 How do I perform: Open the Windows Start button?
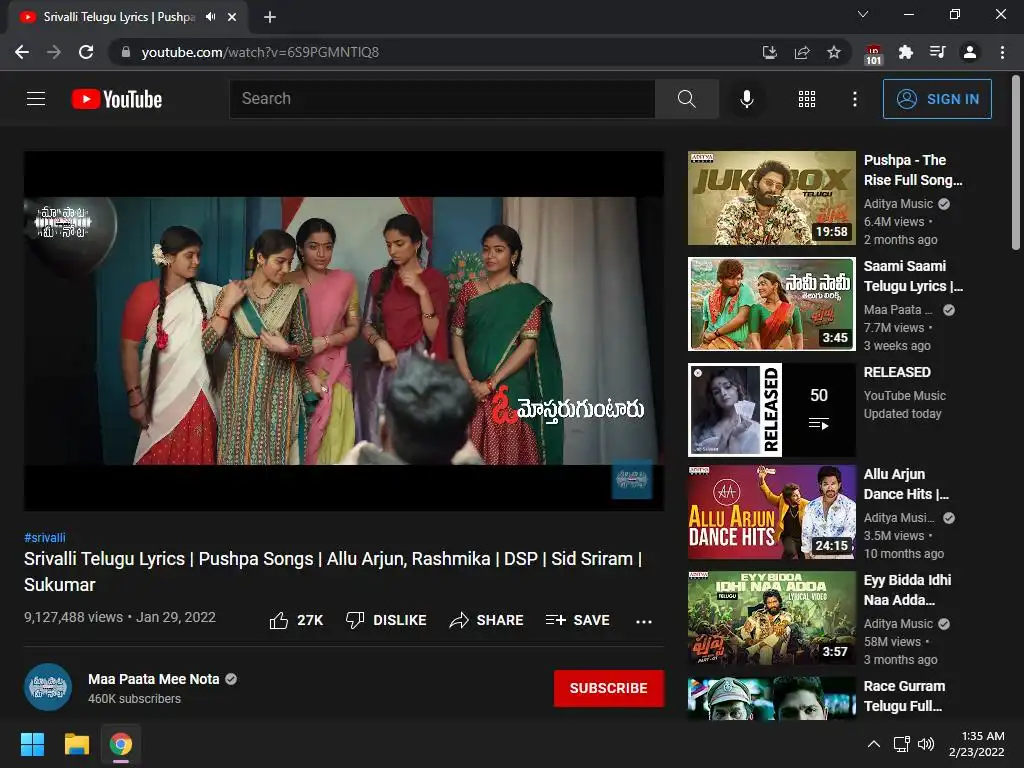(x=32, y=744)
